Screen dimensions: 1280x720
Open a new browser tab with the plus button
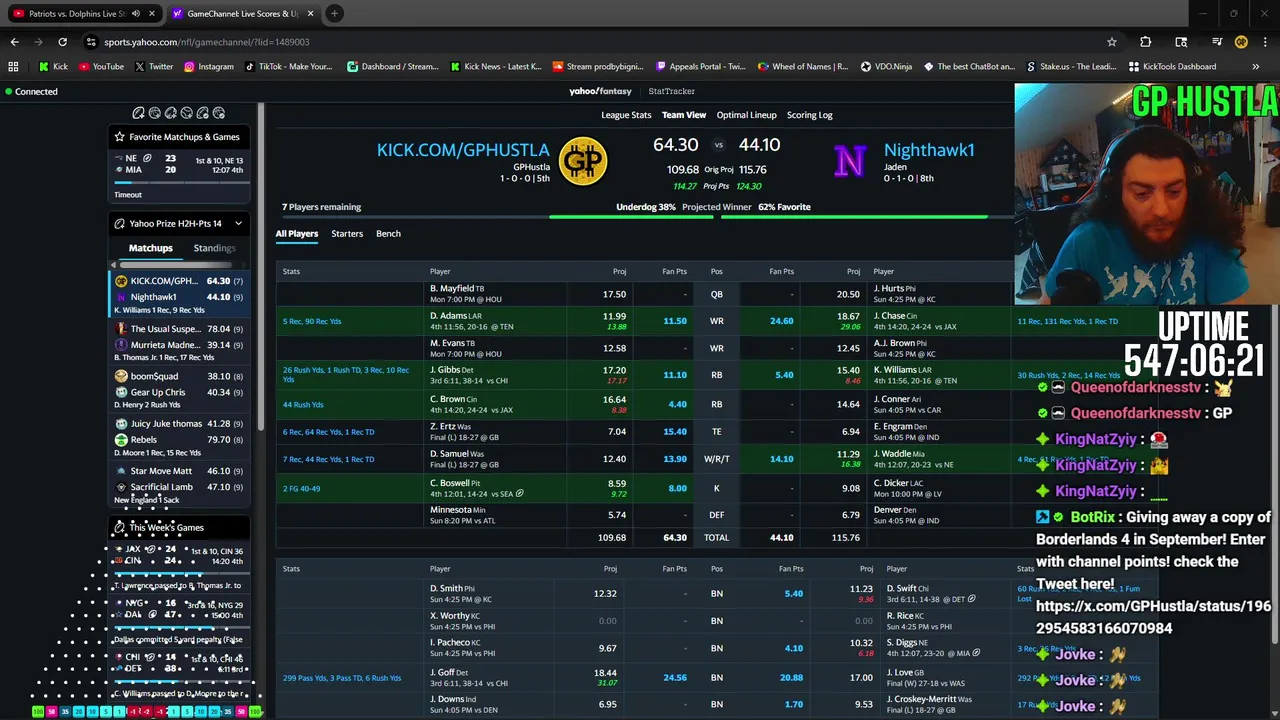pos(334,14)
